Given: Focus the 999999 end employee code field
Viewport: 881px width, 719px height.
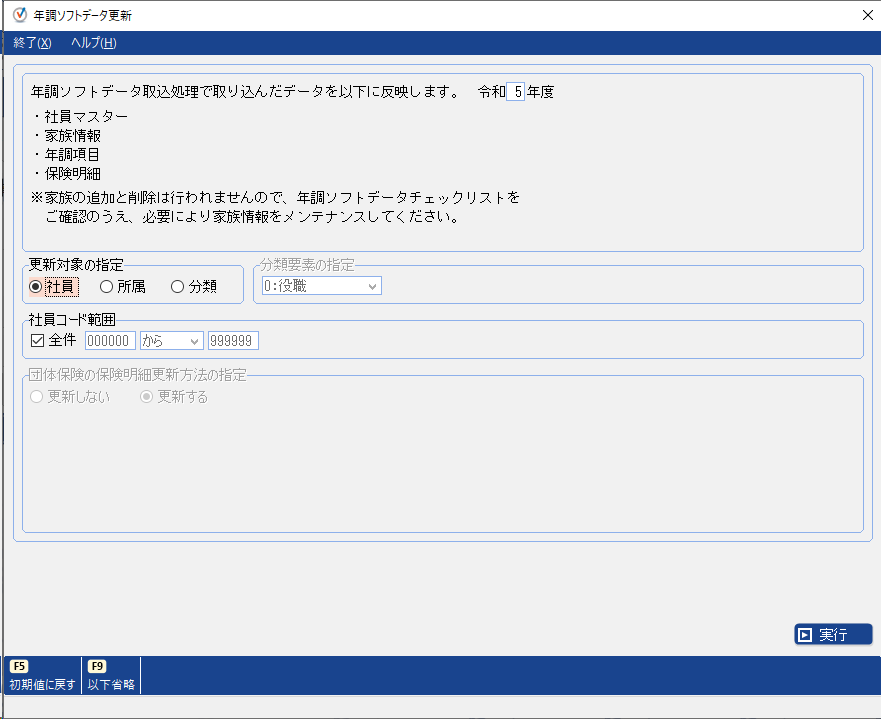Looking at the screenshot, I should (x=233, y=341).
